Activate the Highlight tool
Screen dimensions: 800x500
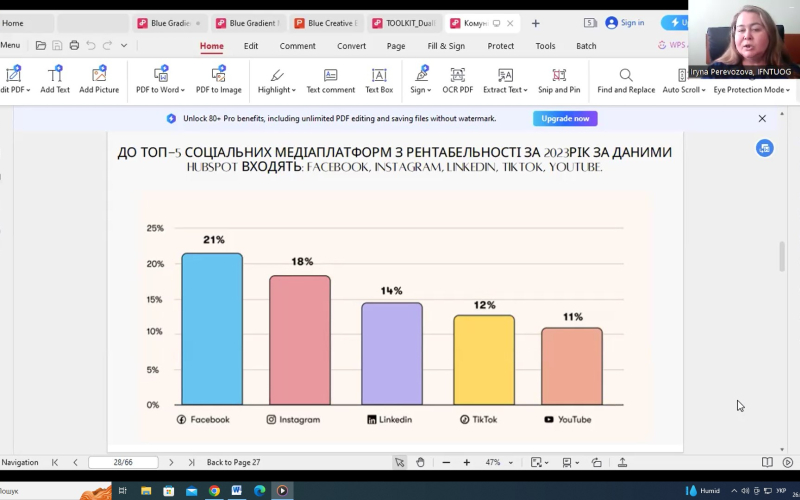[277, 80]
